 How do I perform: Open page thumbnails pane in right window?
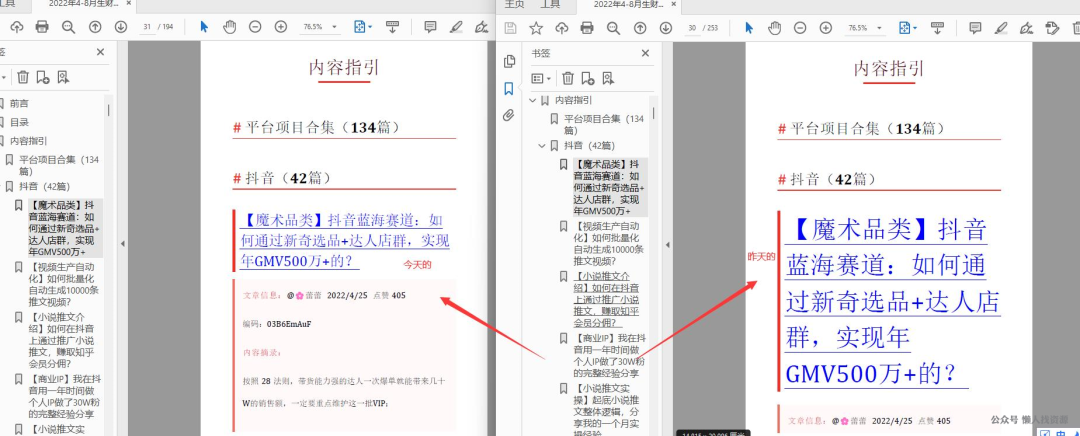[x=509, y=61]
